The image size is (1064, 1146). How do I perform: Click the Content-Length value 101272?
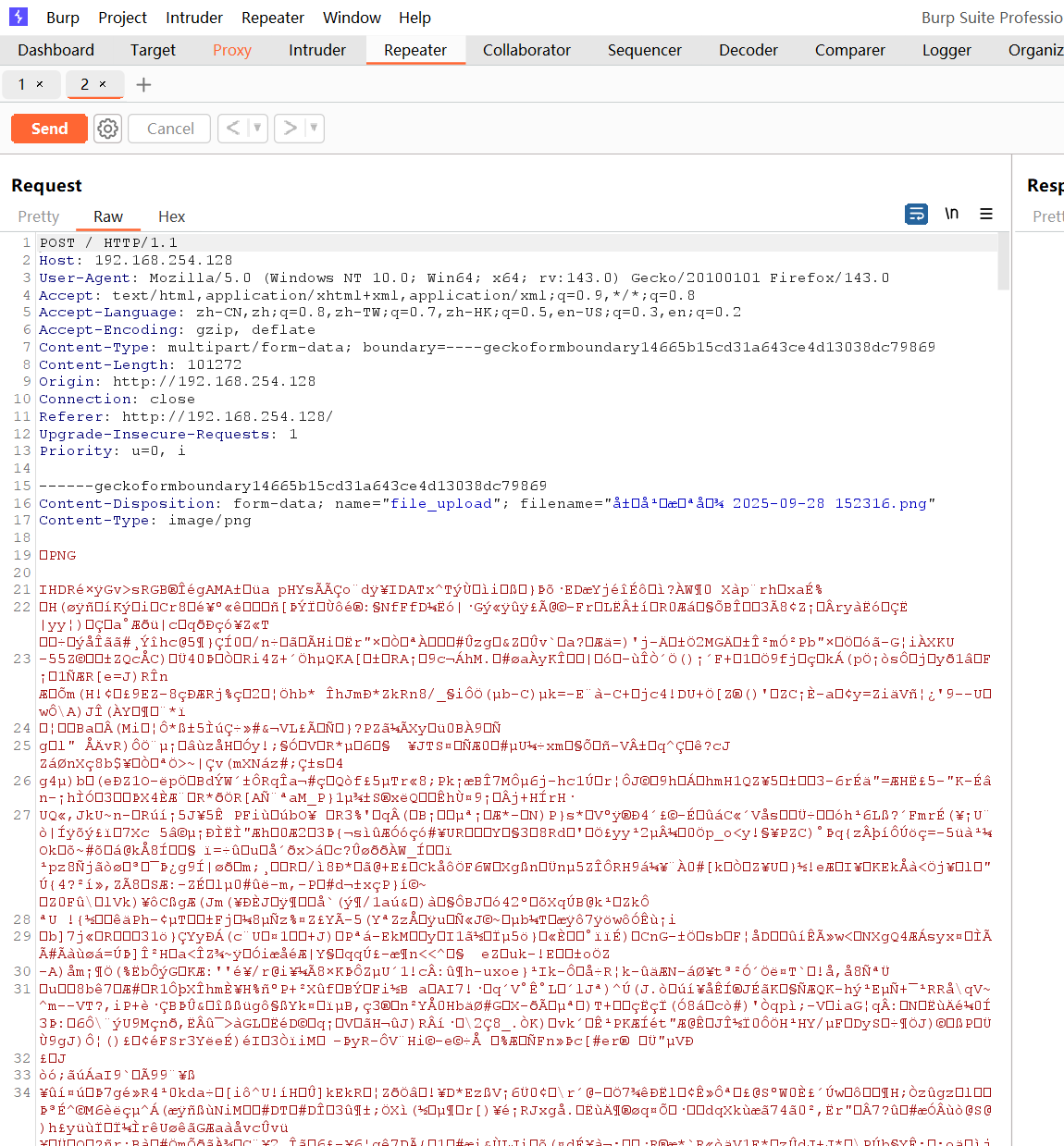point(214,364)
